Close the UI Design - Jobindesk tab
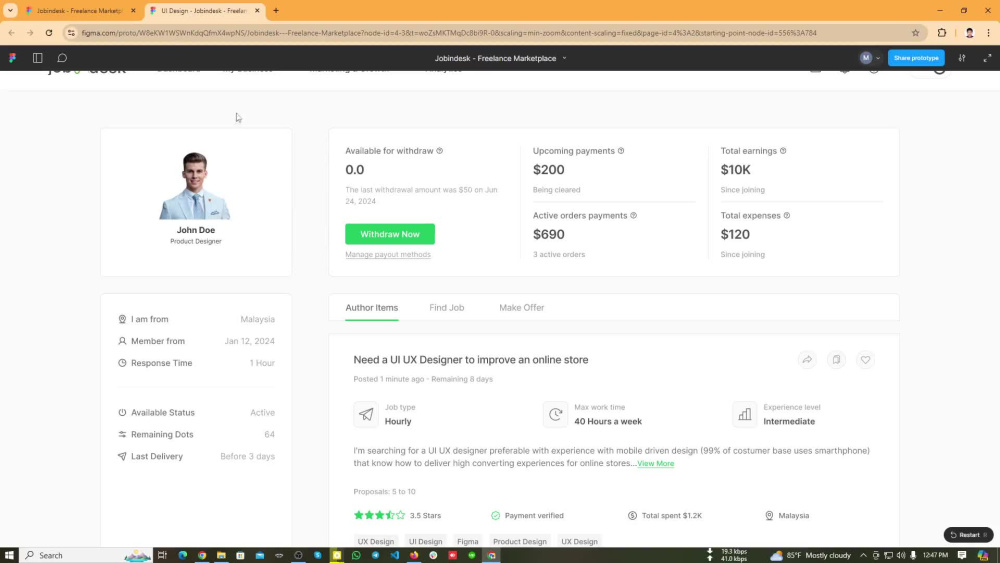 [257, 11]
